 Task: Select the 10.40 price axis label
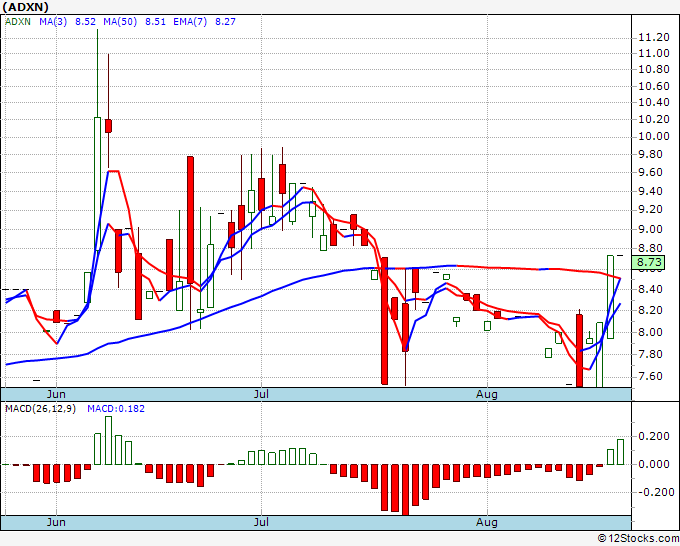tap(654, 102)
